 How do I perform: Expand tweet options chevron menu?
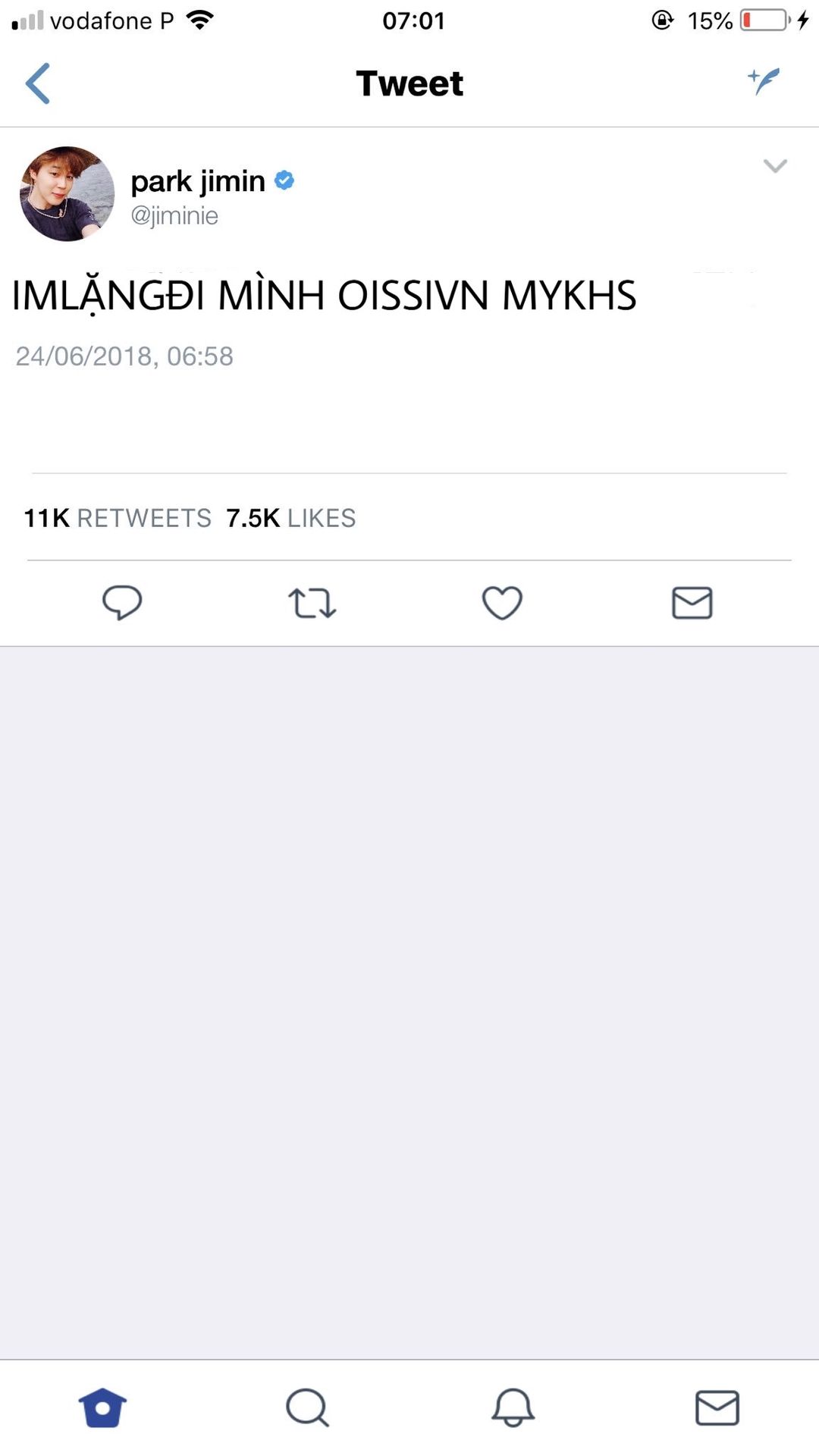click(x=775, y=166)
